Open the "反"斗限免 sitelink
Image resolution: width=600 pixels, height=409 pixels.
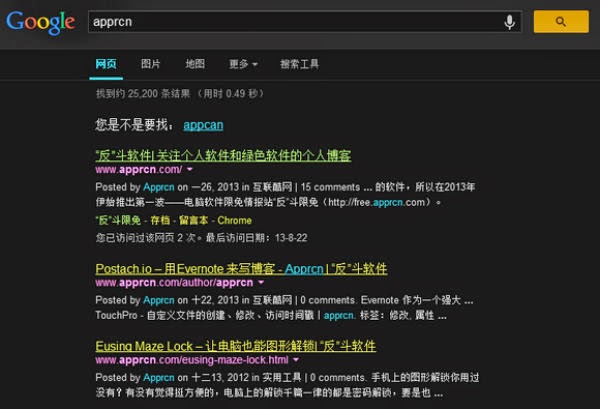click(x=118, y=220)
